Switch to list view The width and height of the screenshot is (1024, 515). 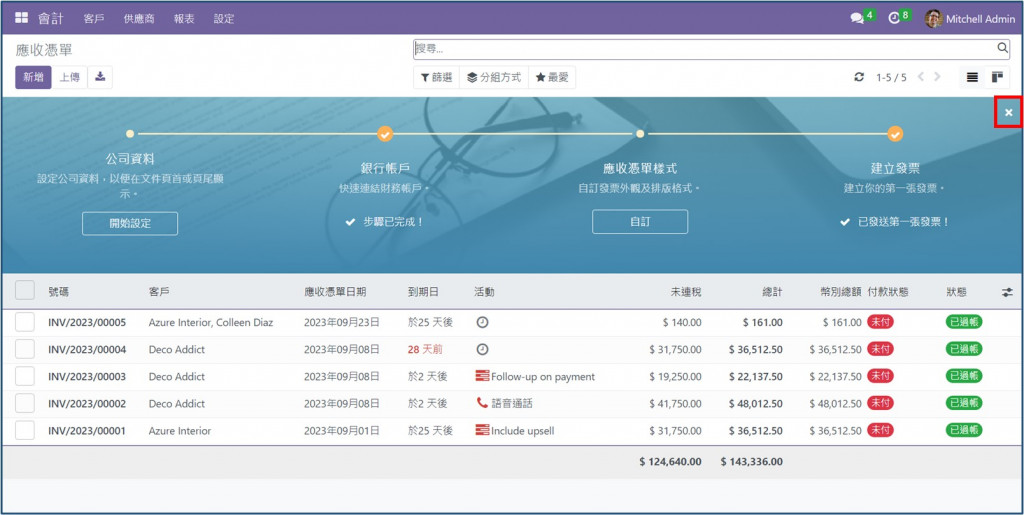pyautogui.click(x=972, y=77)
